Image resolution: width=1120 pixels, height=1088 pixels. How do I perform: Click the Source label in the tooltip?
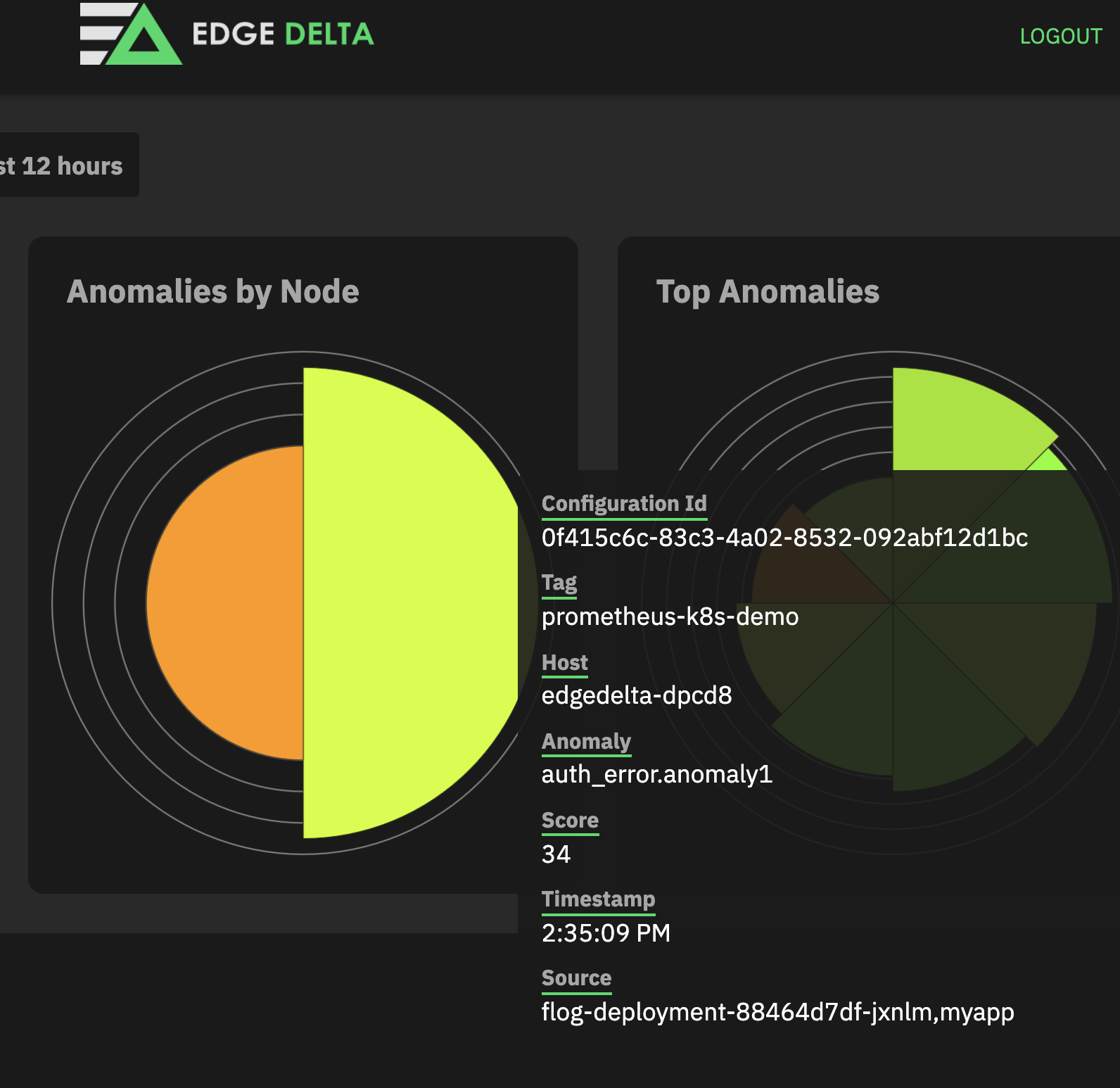(576, 978)
